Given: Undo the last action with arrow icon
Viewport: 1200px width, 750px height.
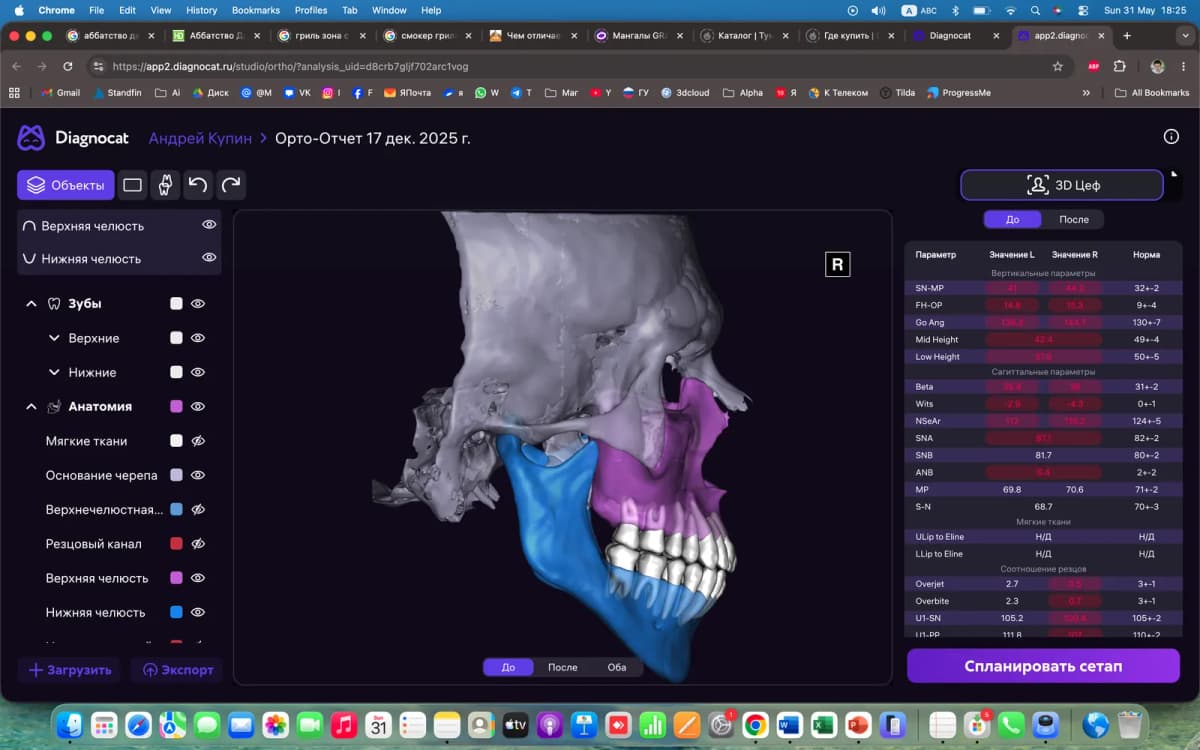Looking at the screenshot, I should point(198,185).
